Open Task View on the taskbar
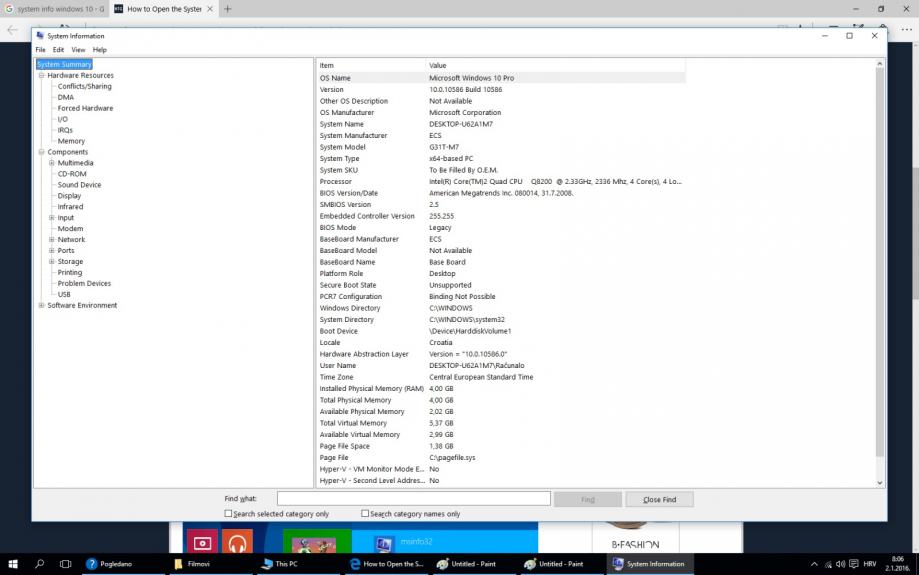This screenshot has height=575, width=919. coord(65,564)
